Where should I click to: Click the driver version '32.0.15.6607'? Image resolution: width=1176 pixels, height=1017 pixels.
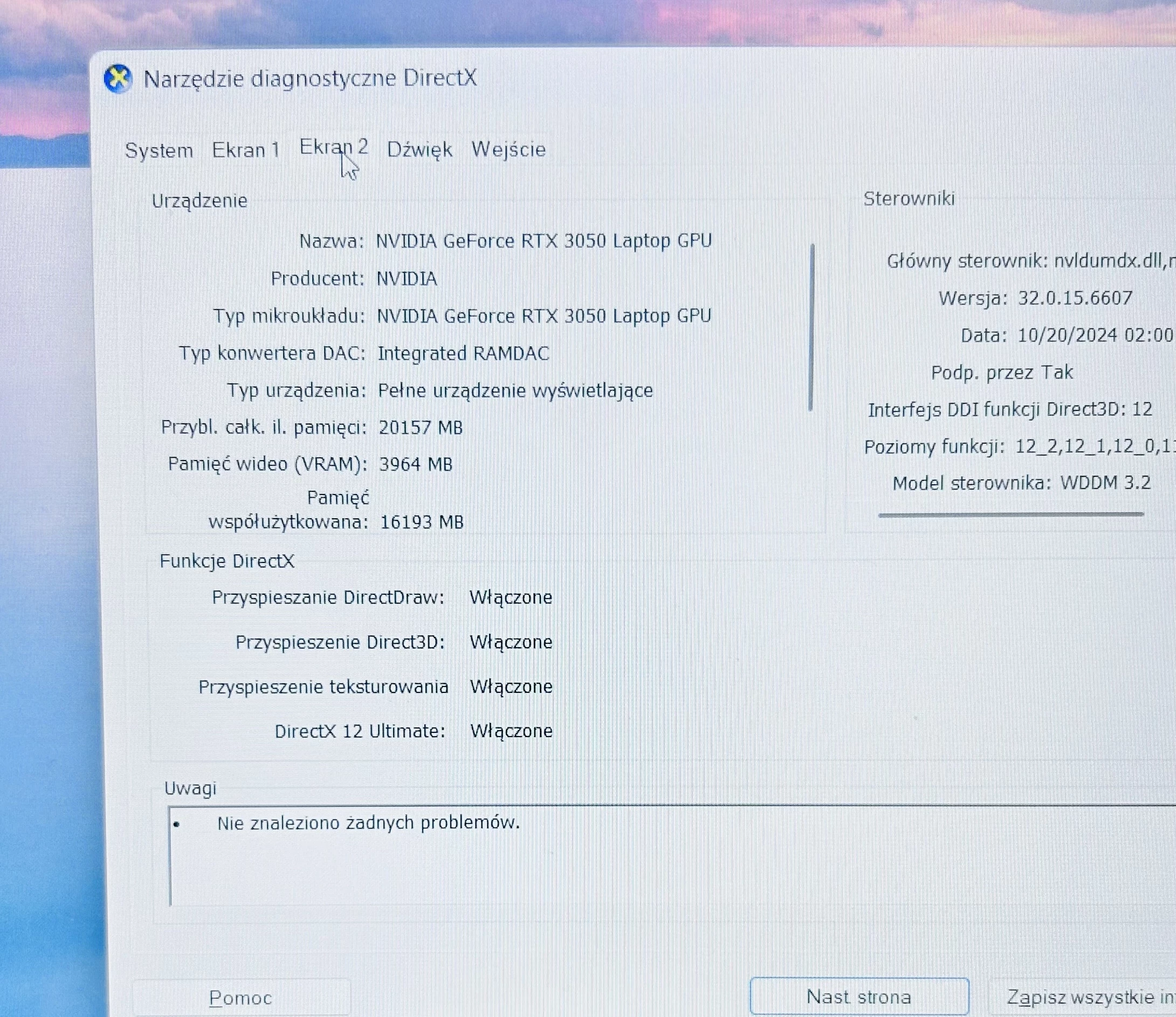[1076, 298]
